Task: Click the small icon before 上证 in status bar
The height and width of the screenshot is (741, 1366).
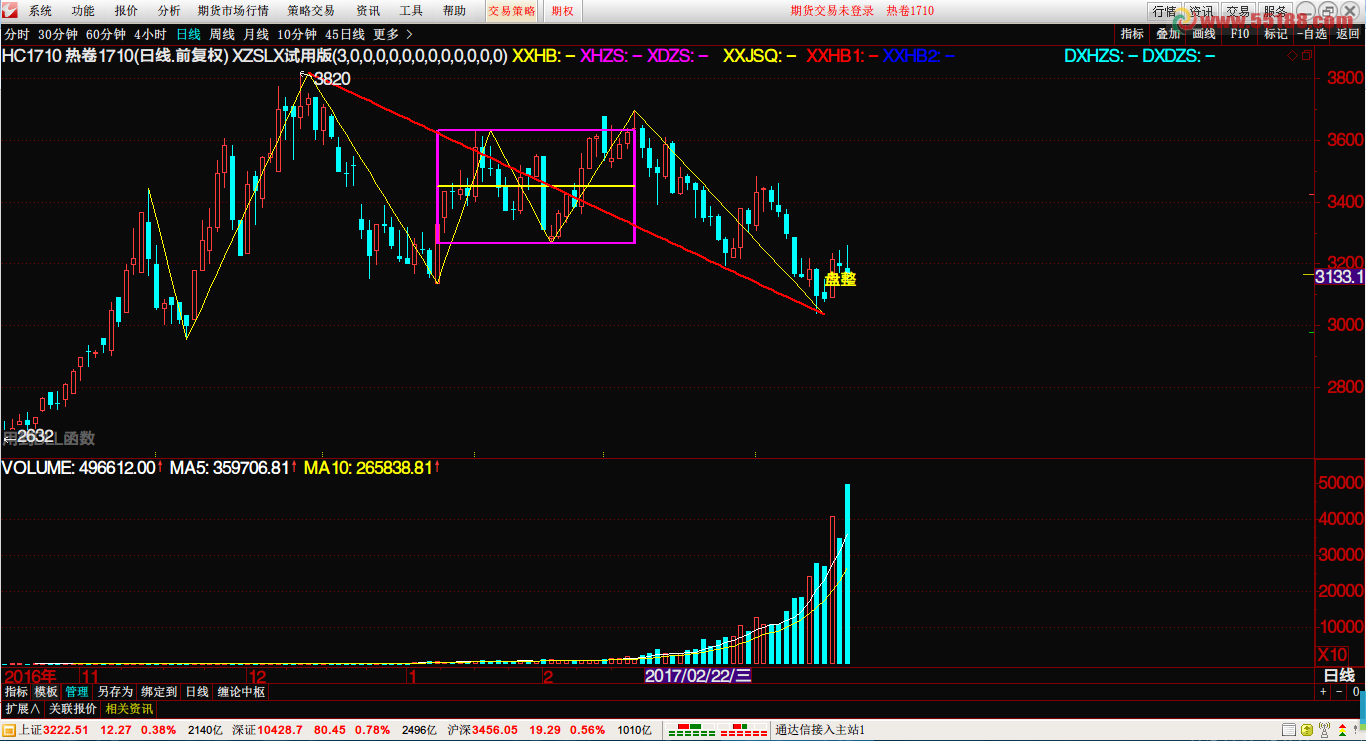Action: tap(9, 730)
